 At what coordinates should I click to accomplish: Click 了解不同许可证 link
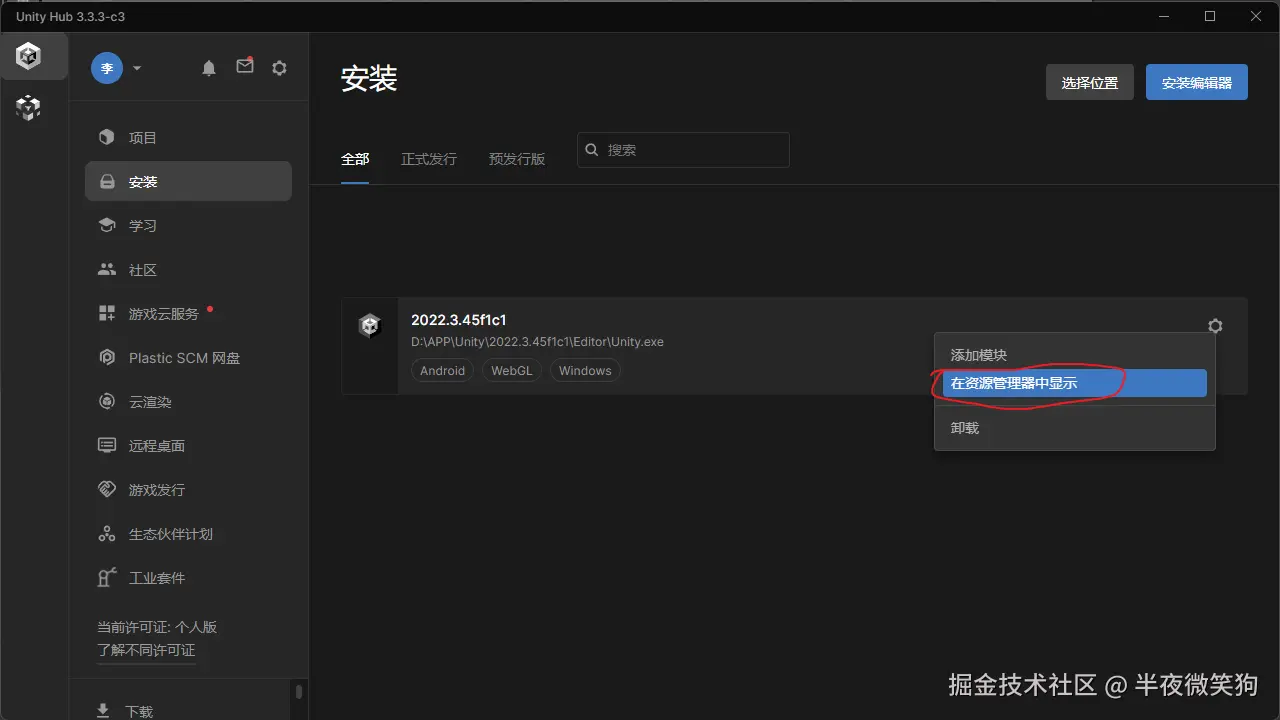point(146,650)
